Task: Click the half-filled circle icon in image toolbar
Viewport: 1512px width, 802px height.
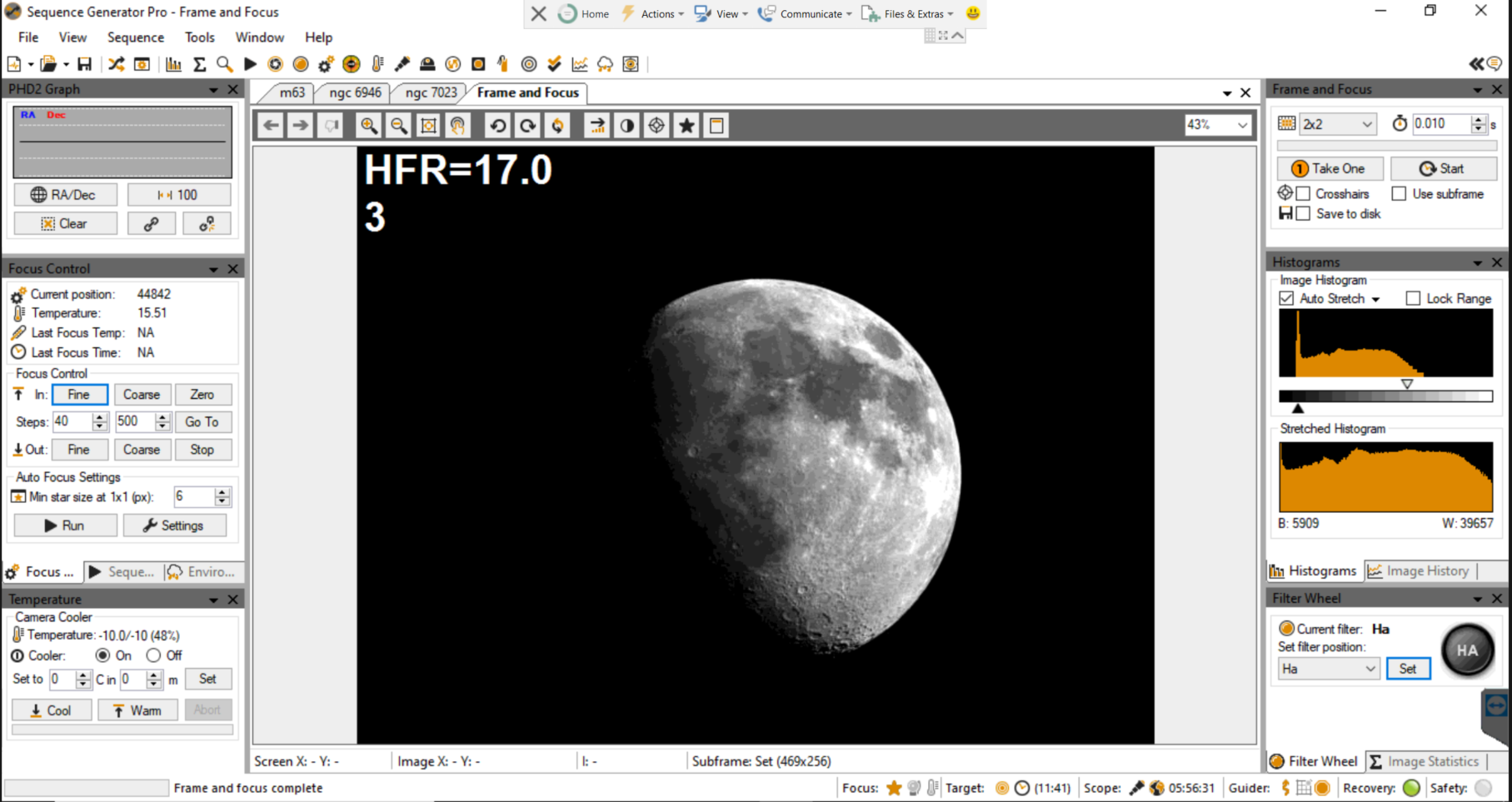Action: click(626, 126)
